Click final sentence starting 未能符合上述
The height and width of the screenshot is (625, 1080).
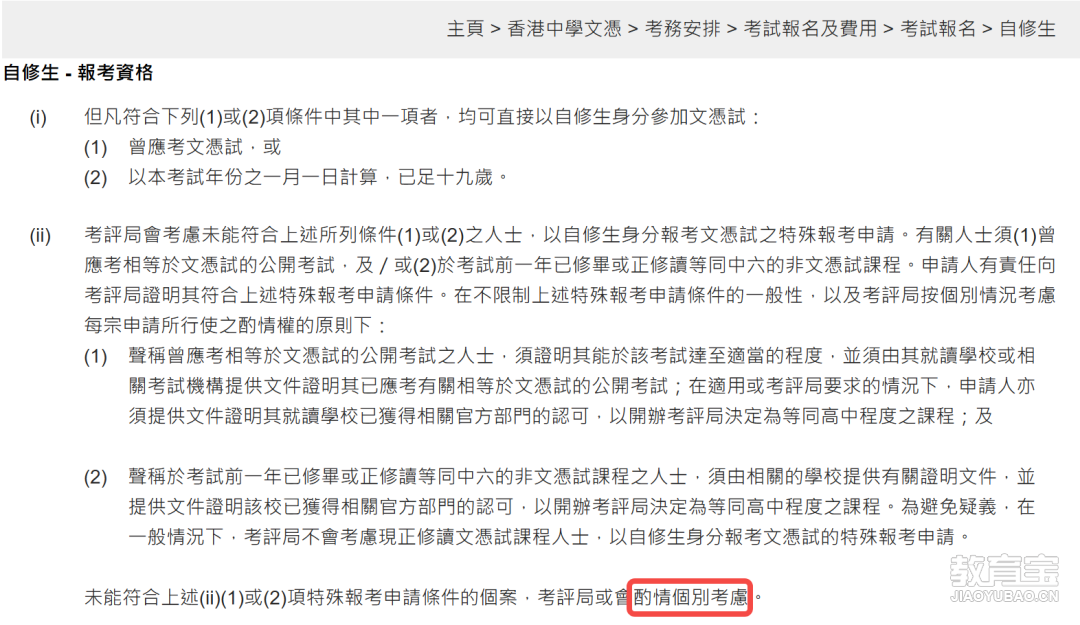coord(423,597)
